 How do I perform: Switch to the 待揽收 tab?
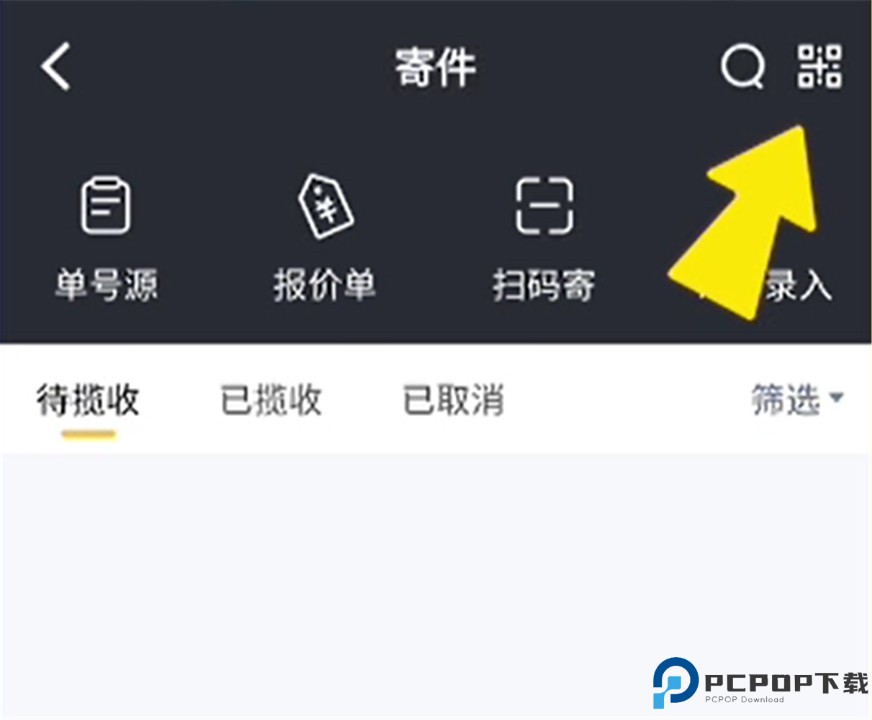[88, 399]
